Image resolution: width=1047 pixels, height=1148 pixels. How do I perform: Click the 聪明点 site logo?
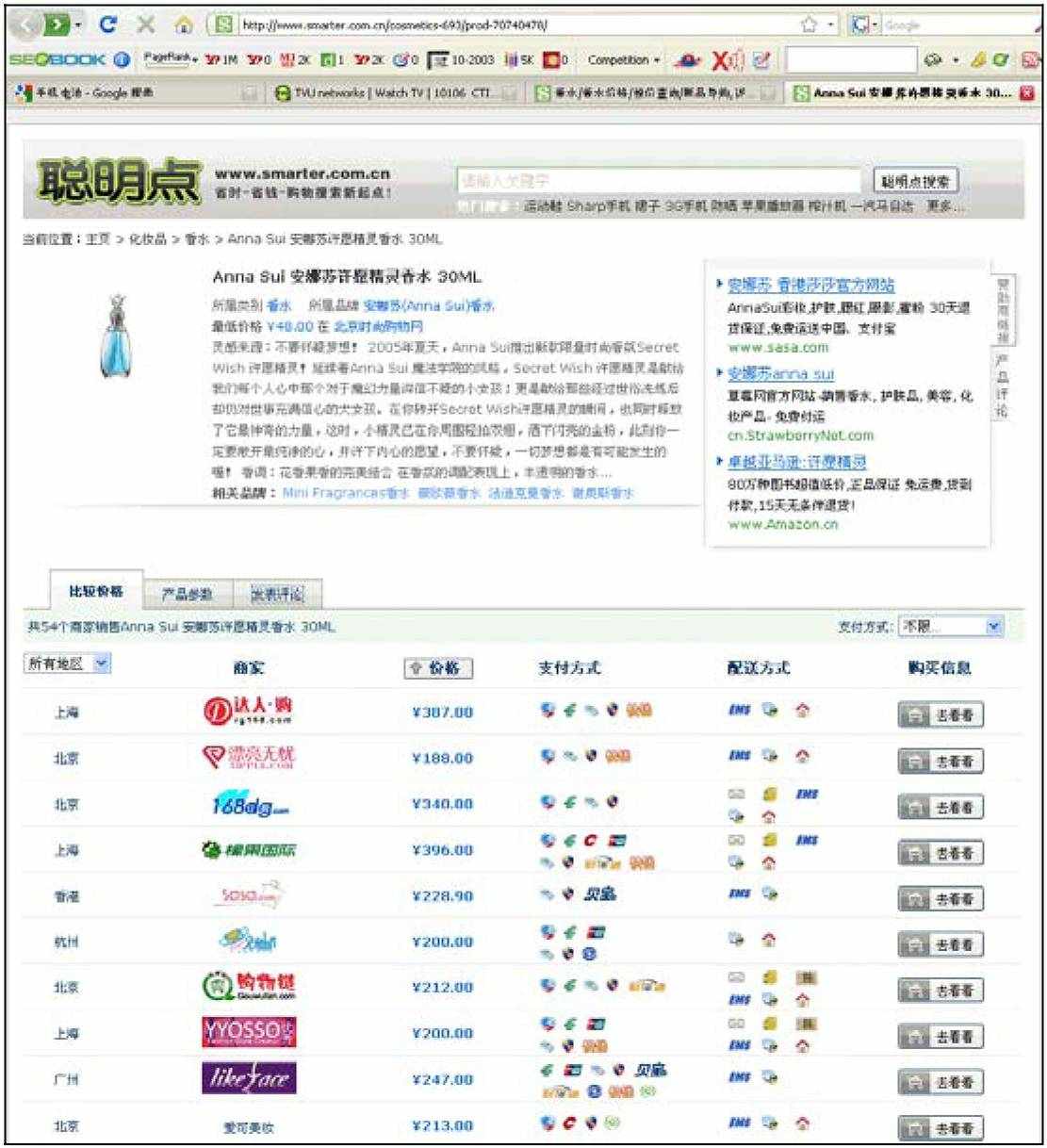(x=118, y=181)
